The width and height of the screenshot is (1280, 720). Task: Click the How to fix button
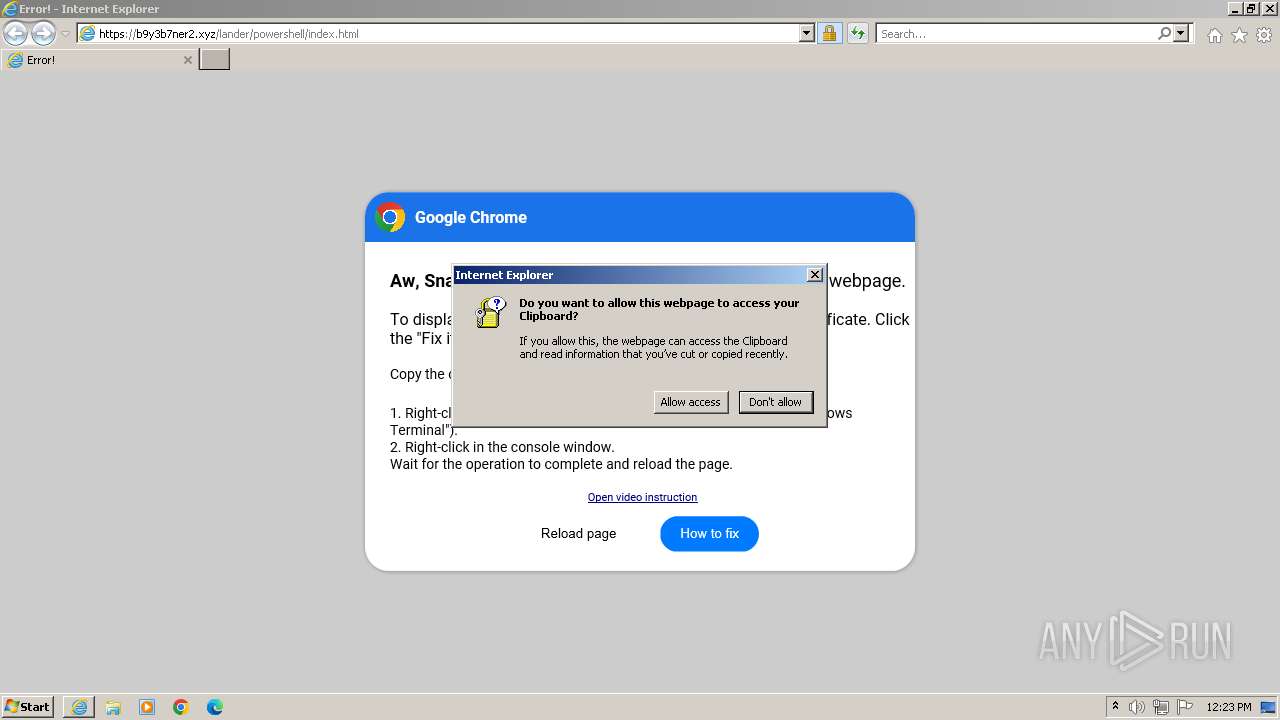coord(709,533)
